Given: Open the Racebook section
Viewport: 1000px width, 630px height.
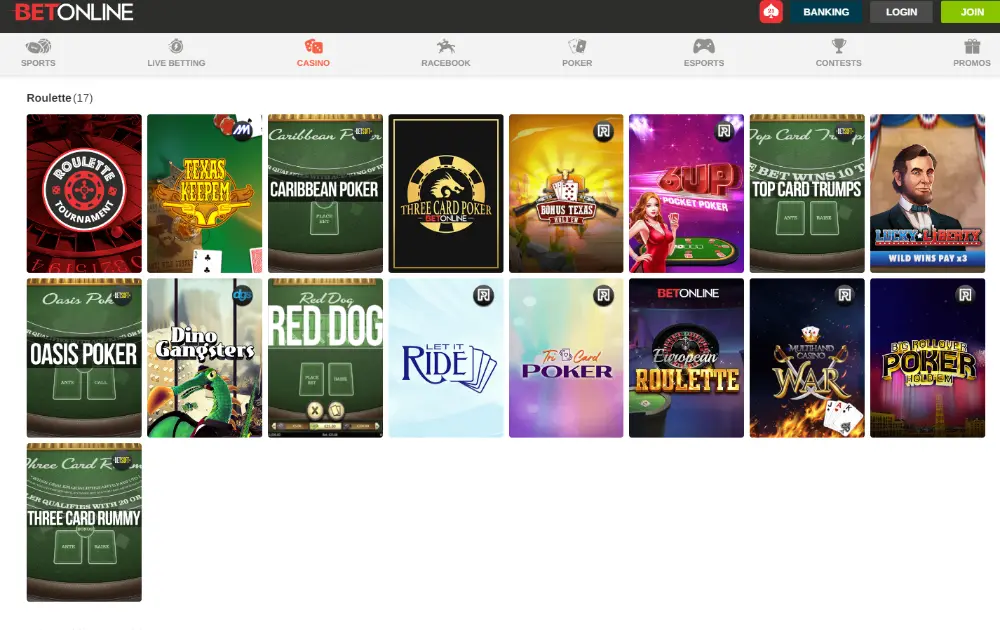Looking at the screenshot, I should [x=446, y=54].
